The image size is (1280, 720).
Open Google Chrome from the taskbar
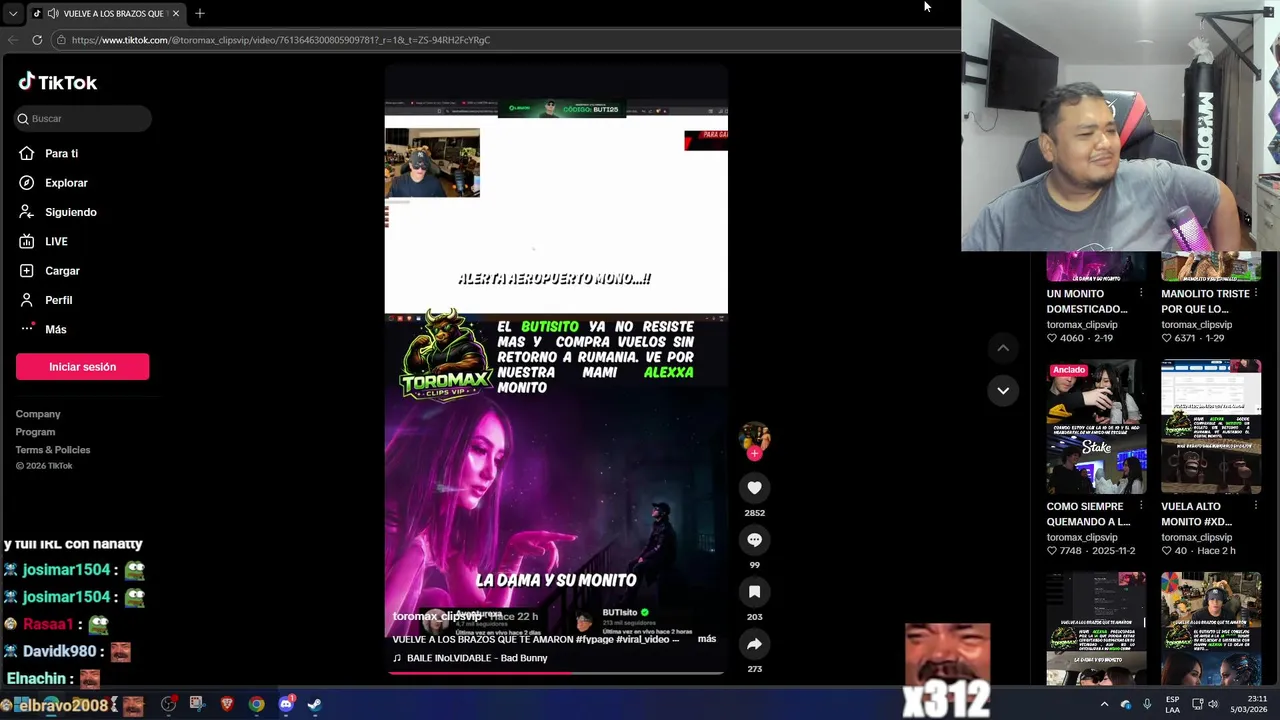click(257, 704)
